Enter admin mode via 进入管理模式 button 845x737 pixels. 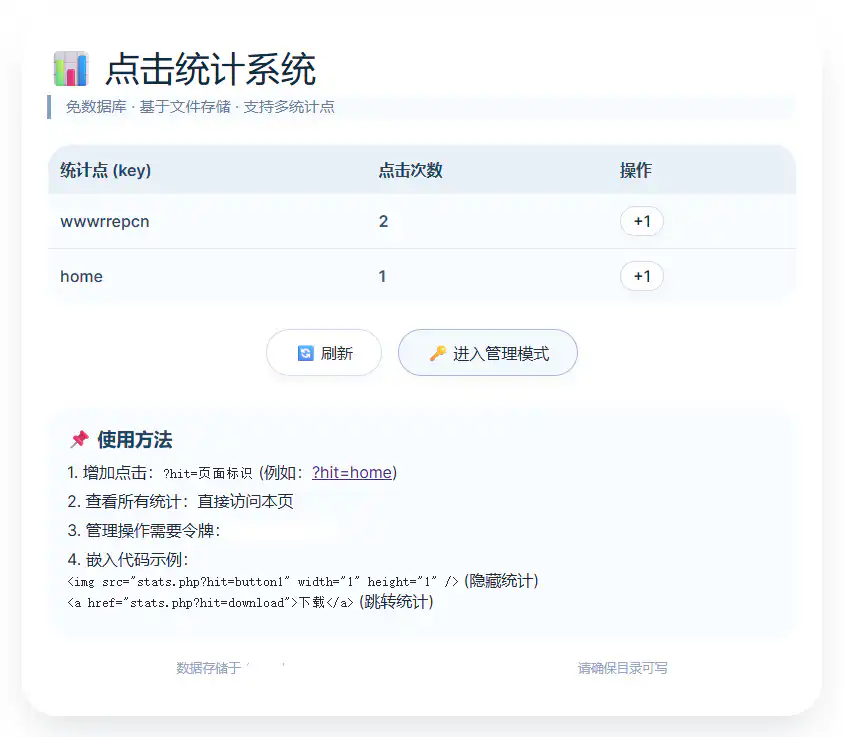tap(487, 352)
